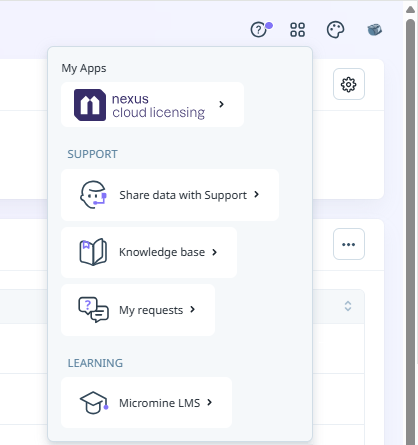Open the settings gear button
The width and height of the screenshot is (418, 445).
[349, 84]
